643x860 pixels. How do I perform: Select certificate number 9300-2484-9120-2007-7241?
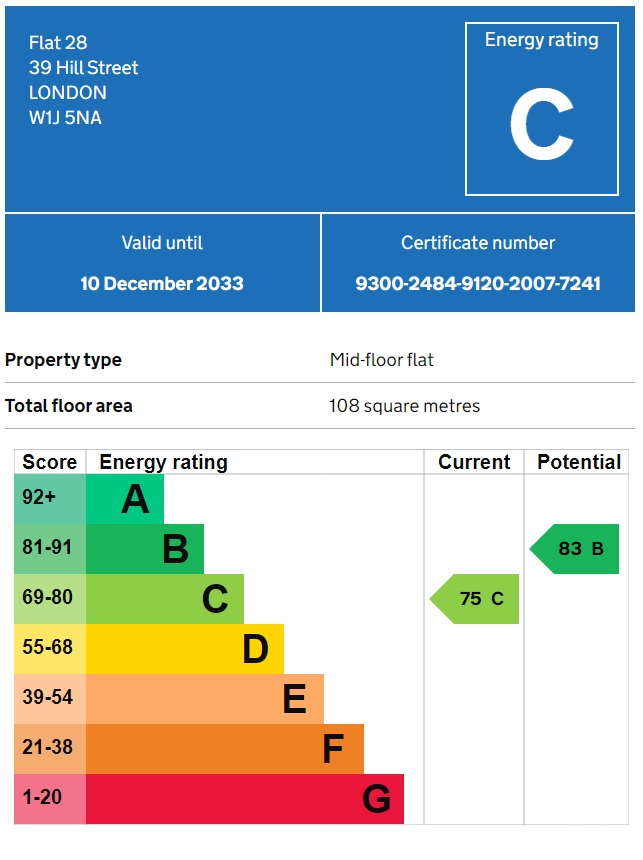coord(478,283)
